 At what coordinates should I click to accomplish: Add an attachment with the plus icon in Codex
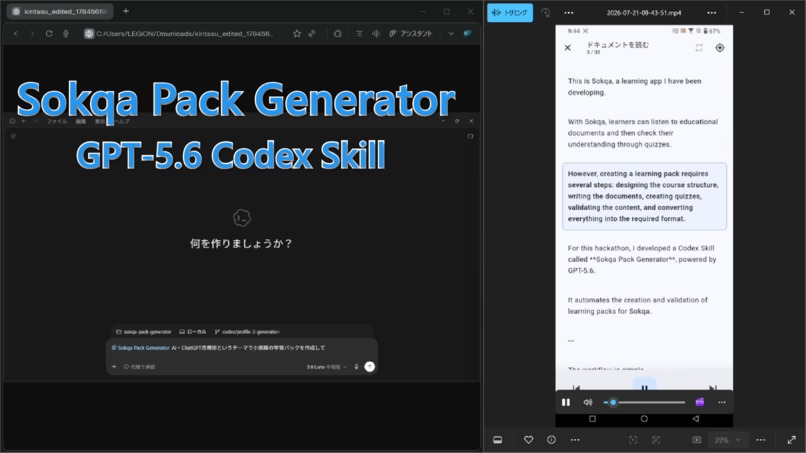[x=114, y=367]
